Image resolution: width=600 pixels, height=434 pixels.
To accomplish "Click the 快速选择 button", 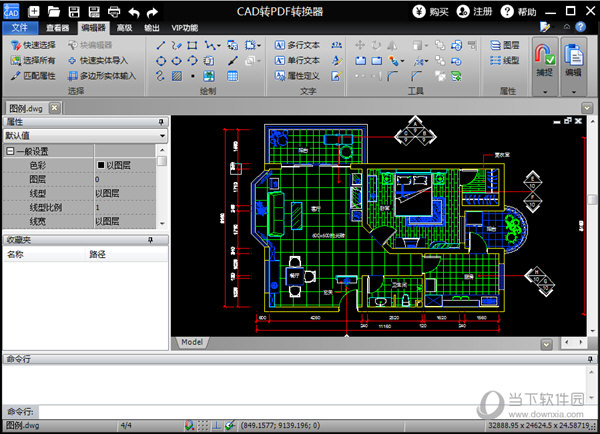I will (x=33, y=45).
